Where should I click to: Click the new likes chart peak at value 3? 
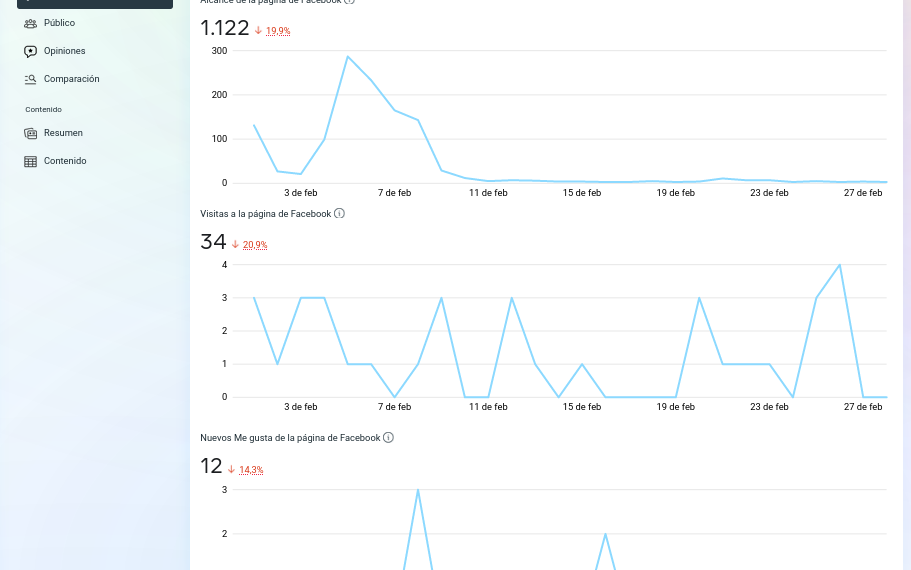point(418,490)
